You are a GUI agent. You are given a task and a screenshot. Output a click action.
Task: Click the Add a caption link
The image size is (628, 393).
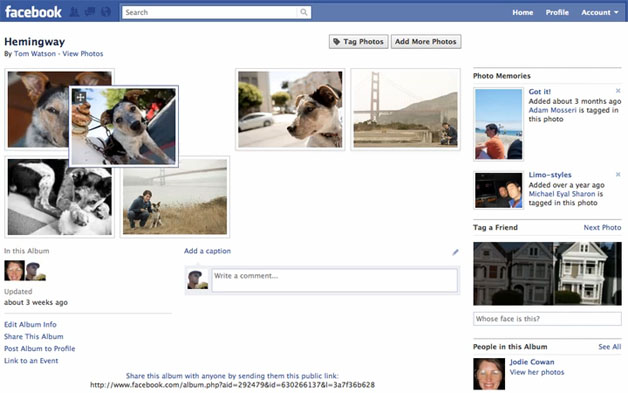(207, 251)
